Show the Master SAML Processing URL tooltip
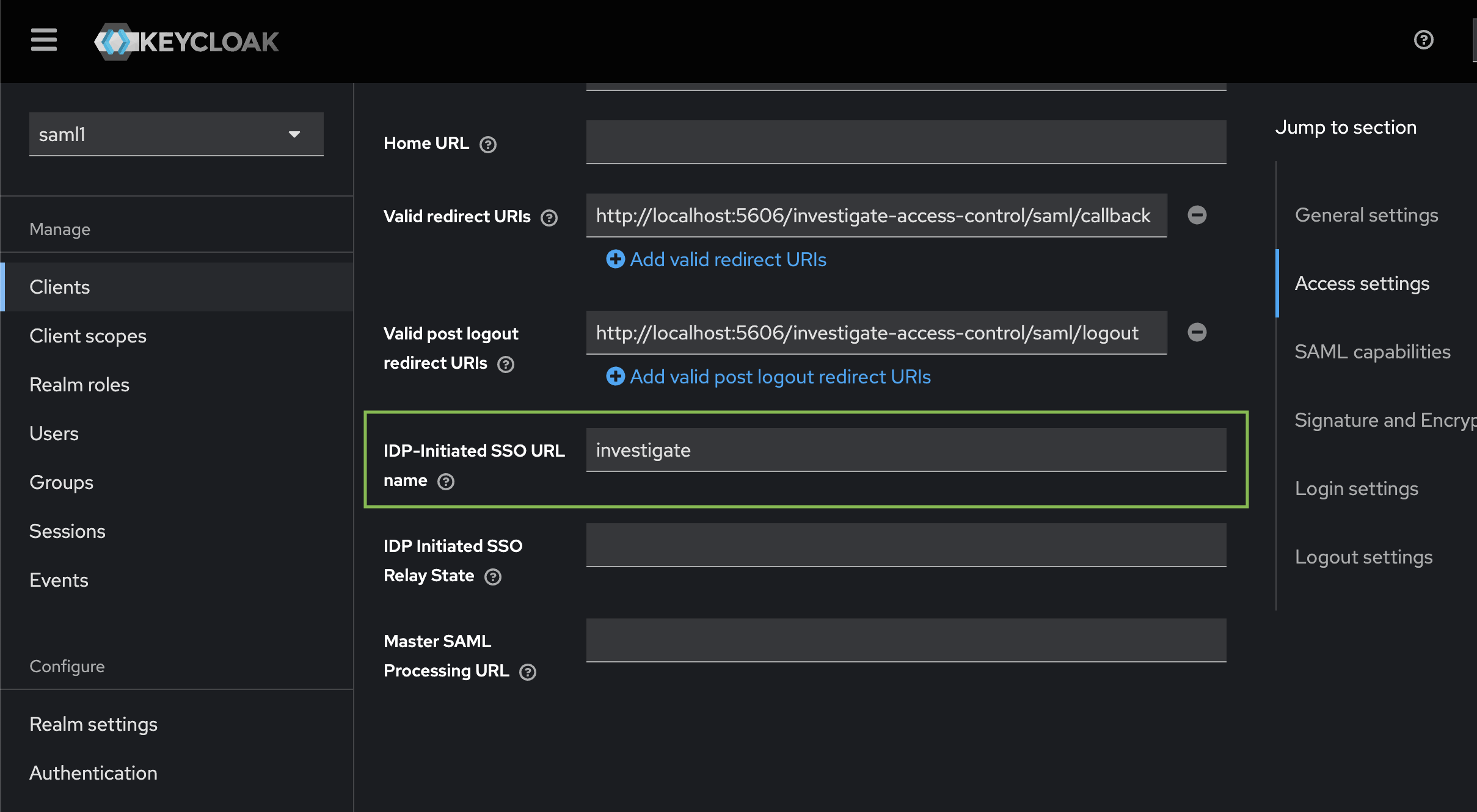The image size is (1477, 812). [x=528, y=672]
